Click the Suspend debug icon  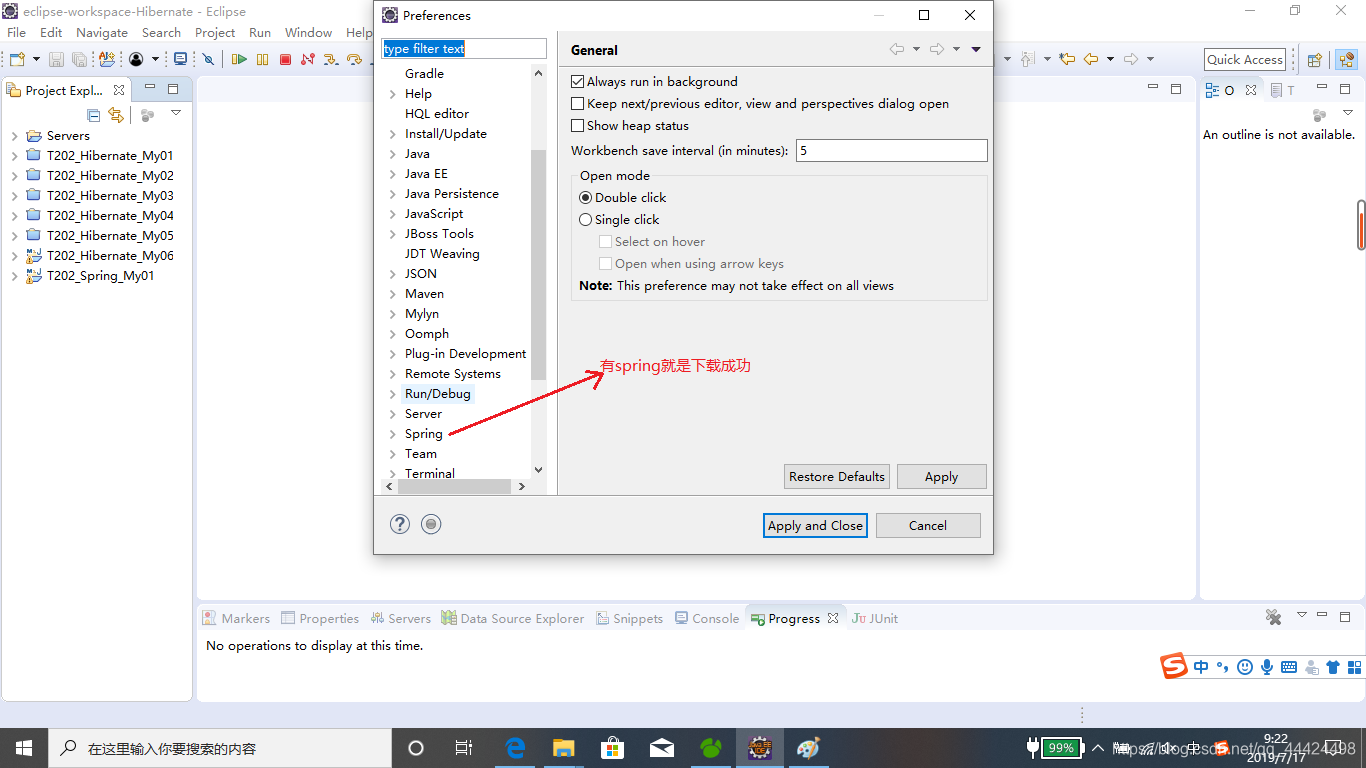pos(262,59)
